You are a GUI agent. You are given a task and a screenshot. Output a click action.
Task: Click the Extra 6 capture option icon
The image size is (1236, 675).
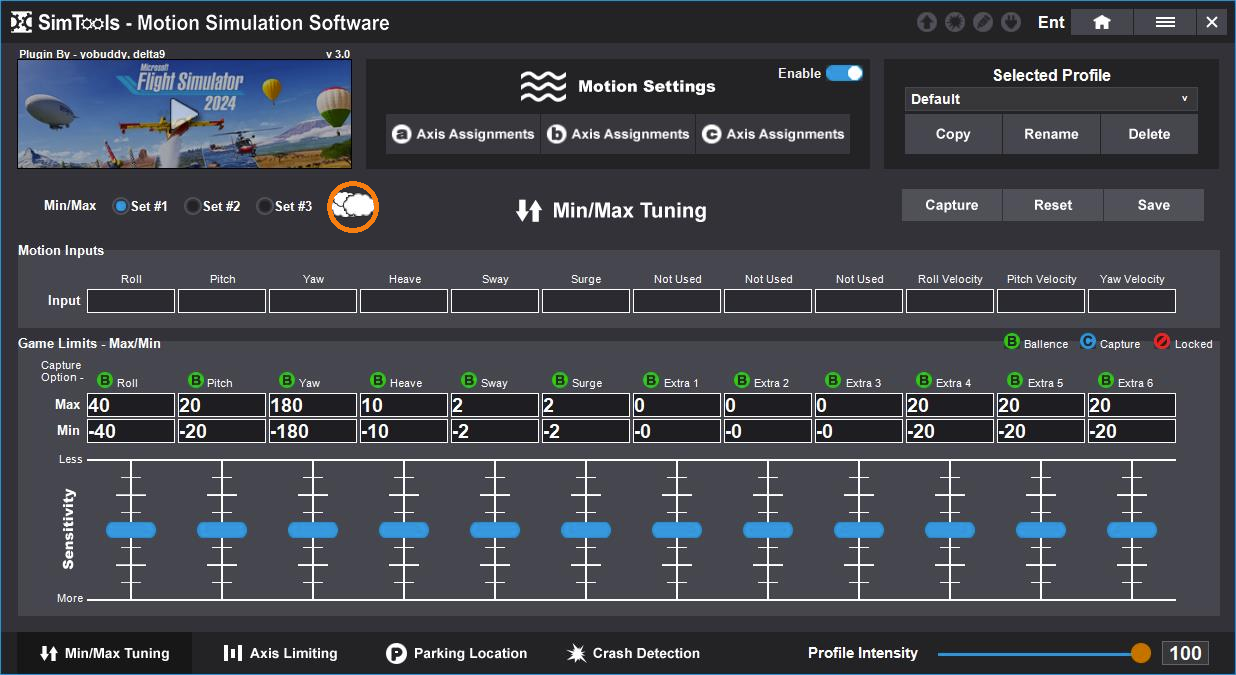[1106, 381]
